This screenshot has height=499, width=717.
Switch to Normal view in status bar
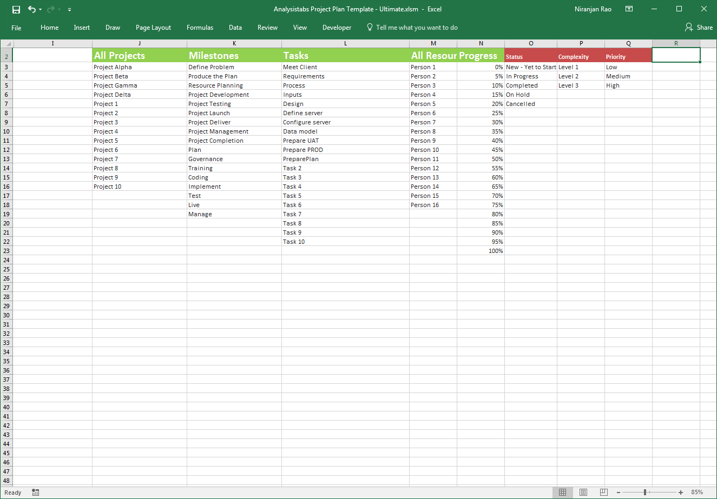pos(562,493)
